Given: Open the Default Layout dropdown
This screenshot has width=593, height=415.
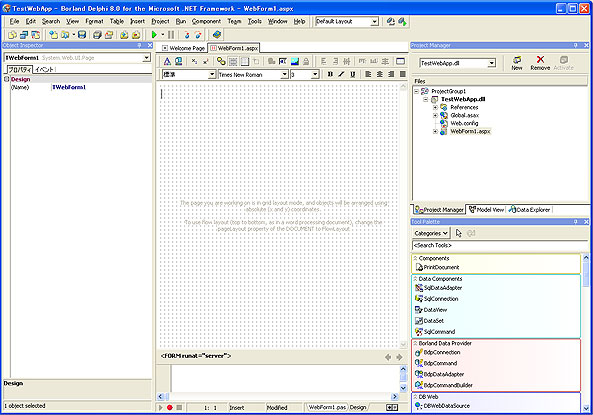Looking at the screenshot, I should [374, 22].
